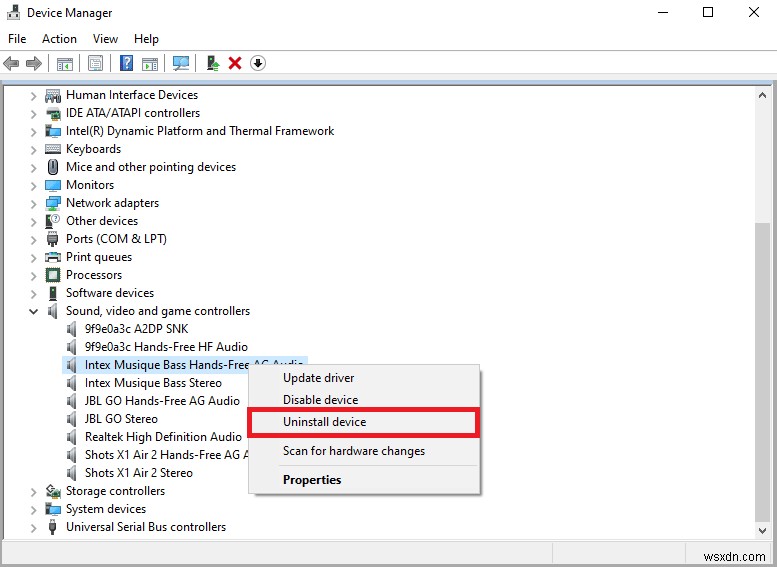Screen dimensions: 777x567
Task: Select JBL GO Stereo device
Action: tap(121, 419)
